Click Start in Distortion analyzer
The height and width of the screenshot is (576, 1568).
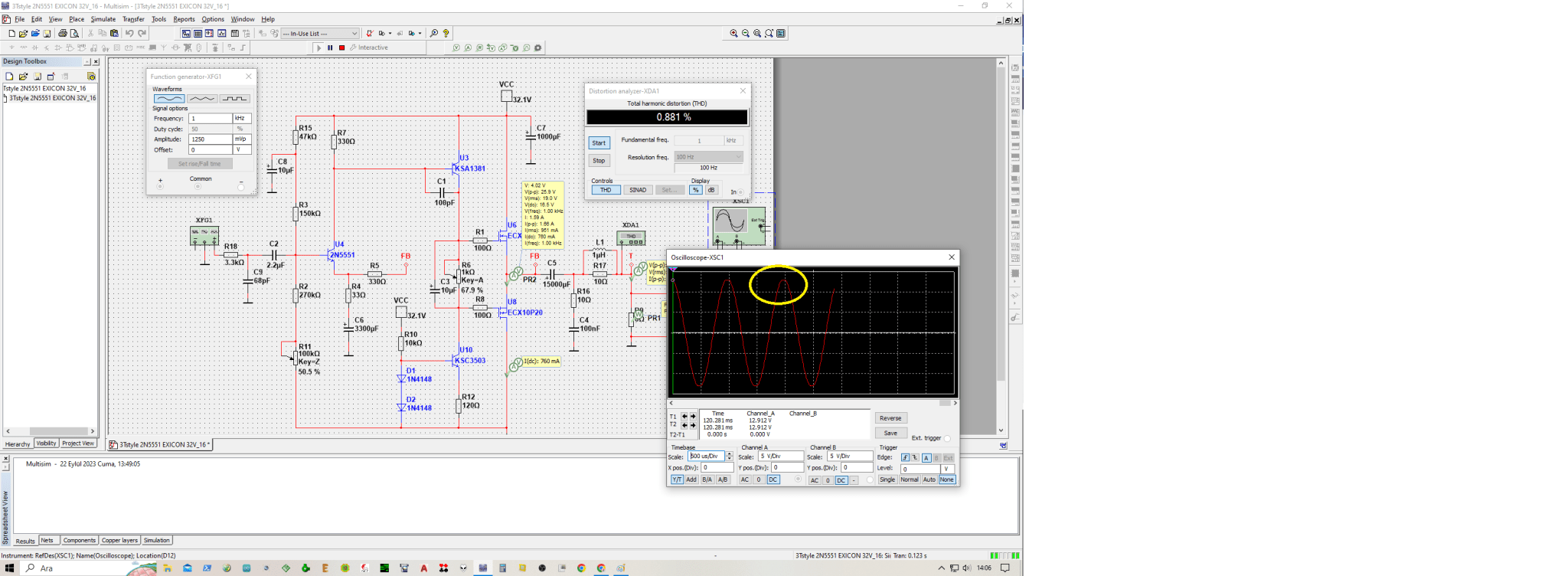tap(599, 143)
